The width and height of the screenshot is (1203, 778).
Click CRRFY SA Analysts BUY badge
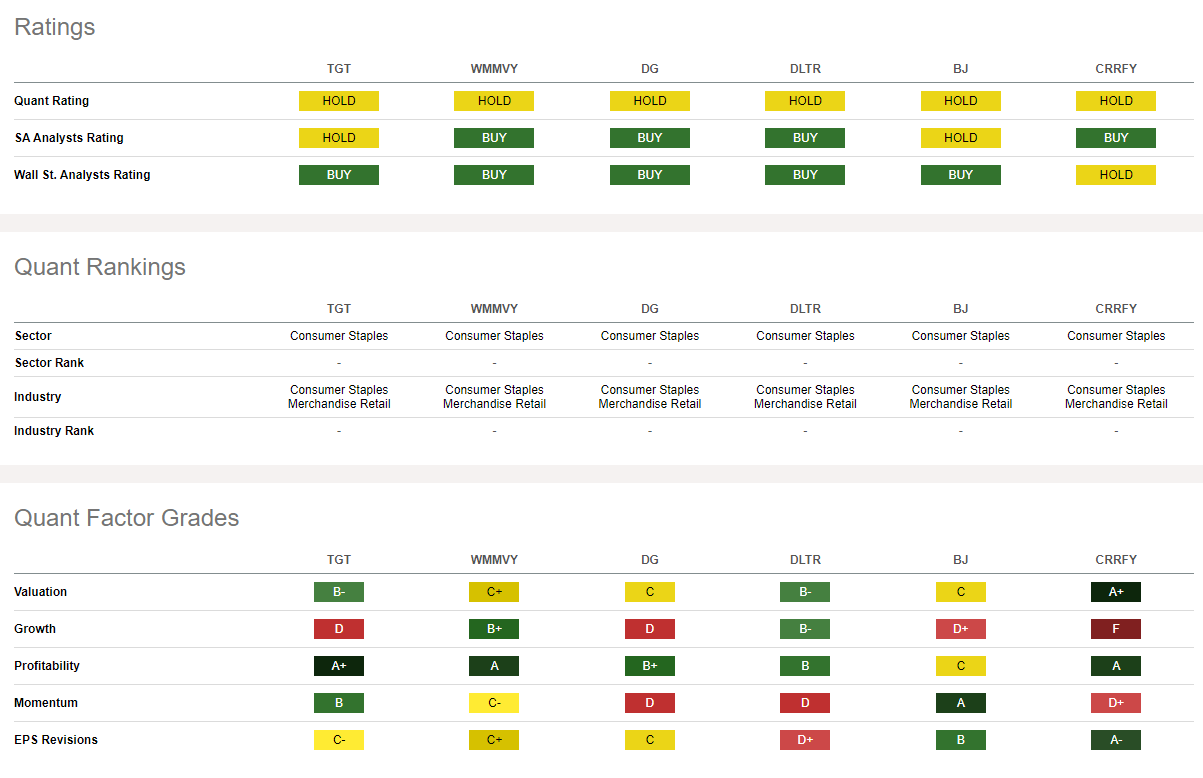click(x=1116, y=138)
